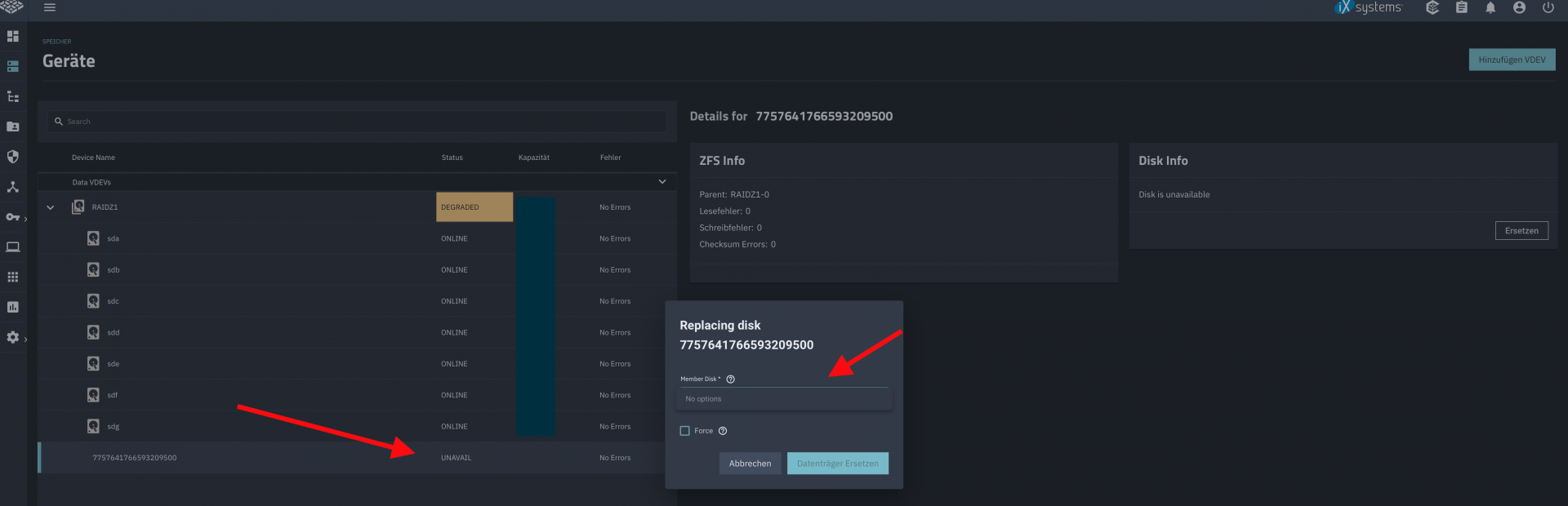Open the Member Disk dropdown
Screen dimensions: 1568x506
784,379
